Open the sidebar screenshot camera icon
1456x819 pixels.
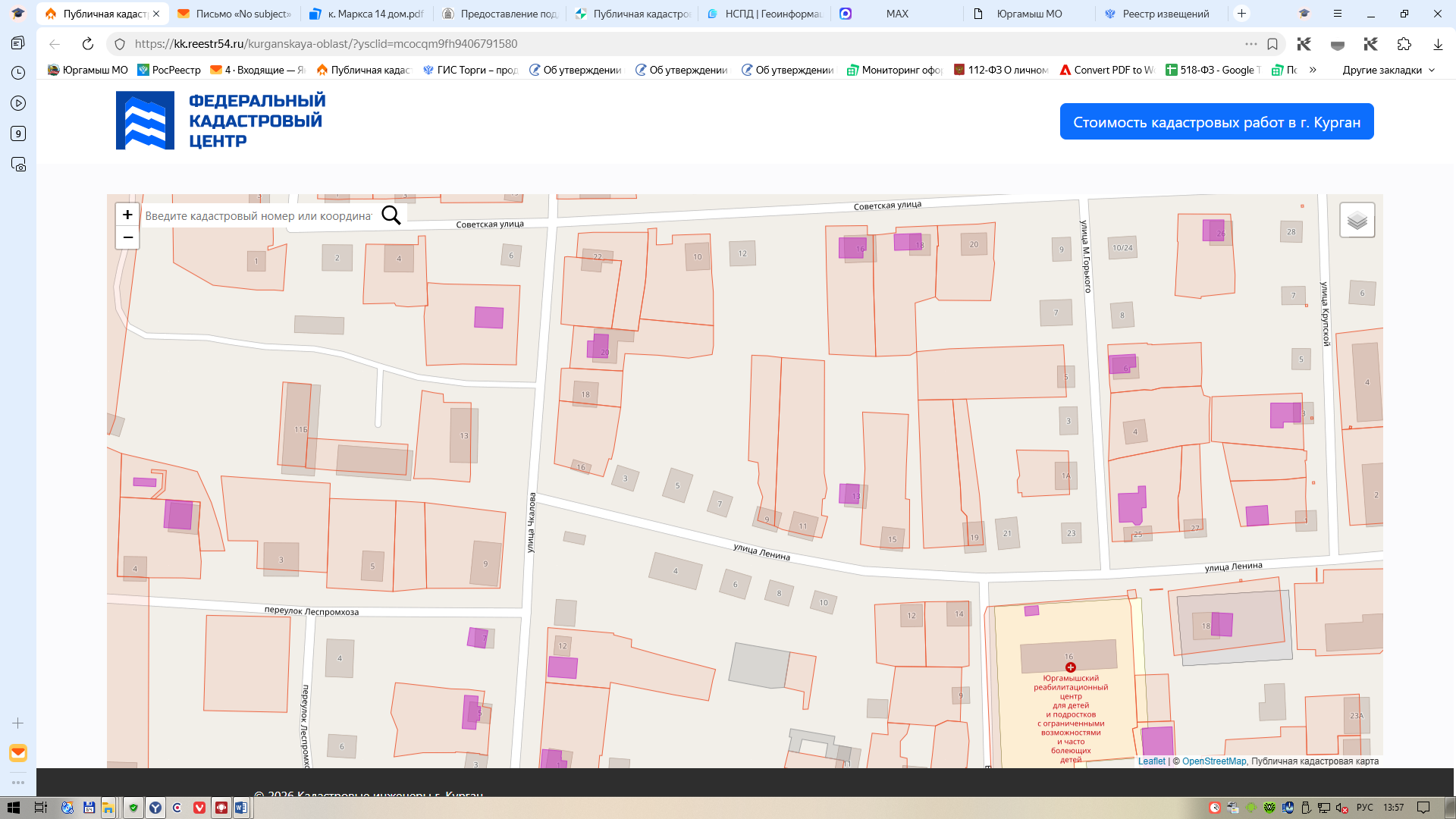18,164
